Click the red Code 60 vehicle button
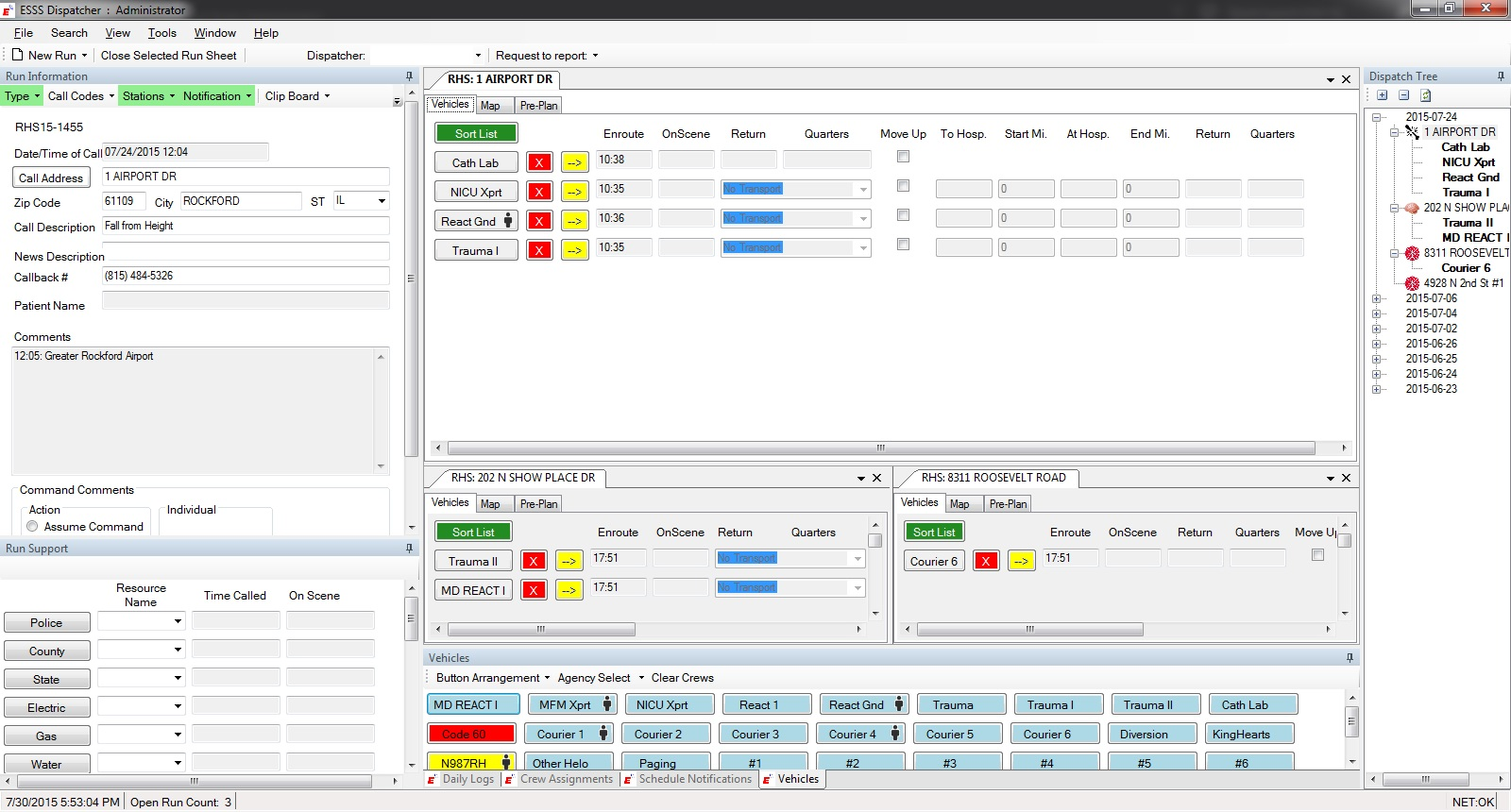 click(471, 734)
